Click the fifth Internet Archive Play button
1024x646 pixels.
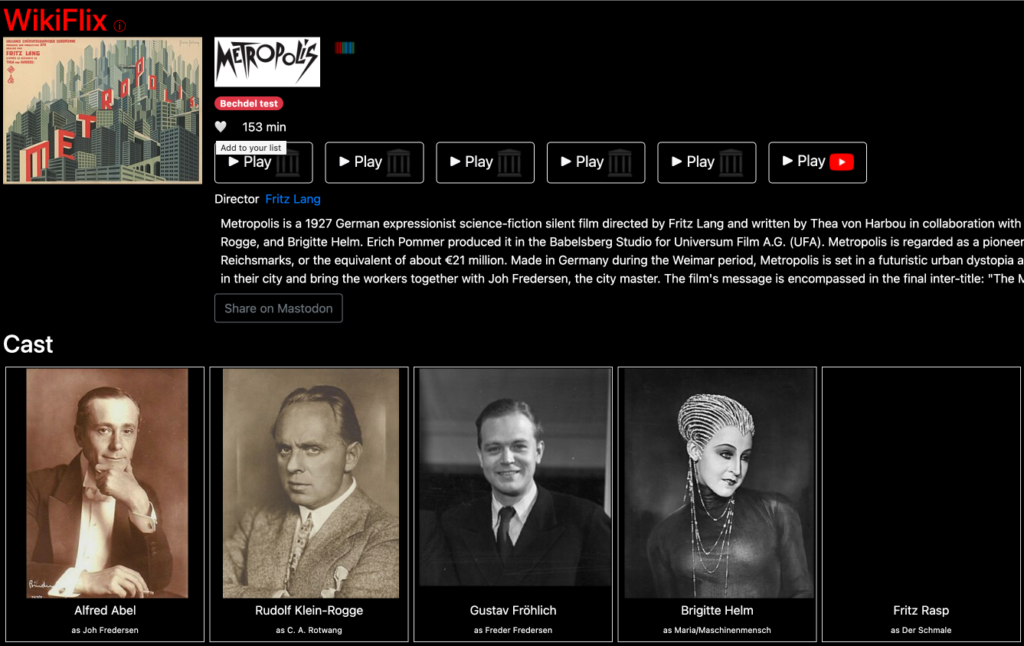pyautogui.click(x=707, y=162)
